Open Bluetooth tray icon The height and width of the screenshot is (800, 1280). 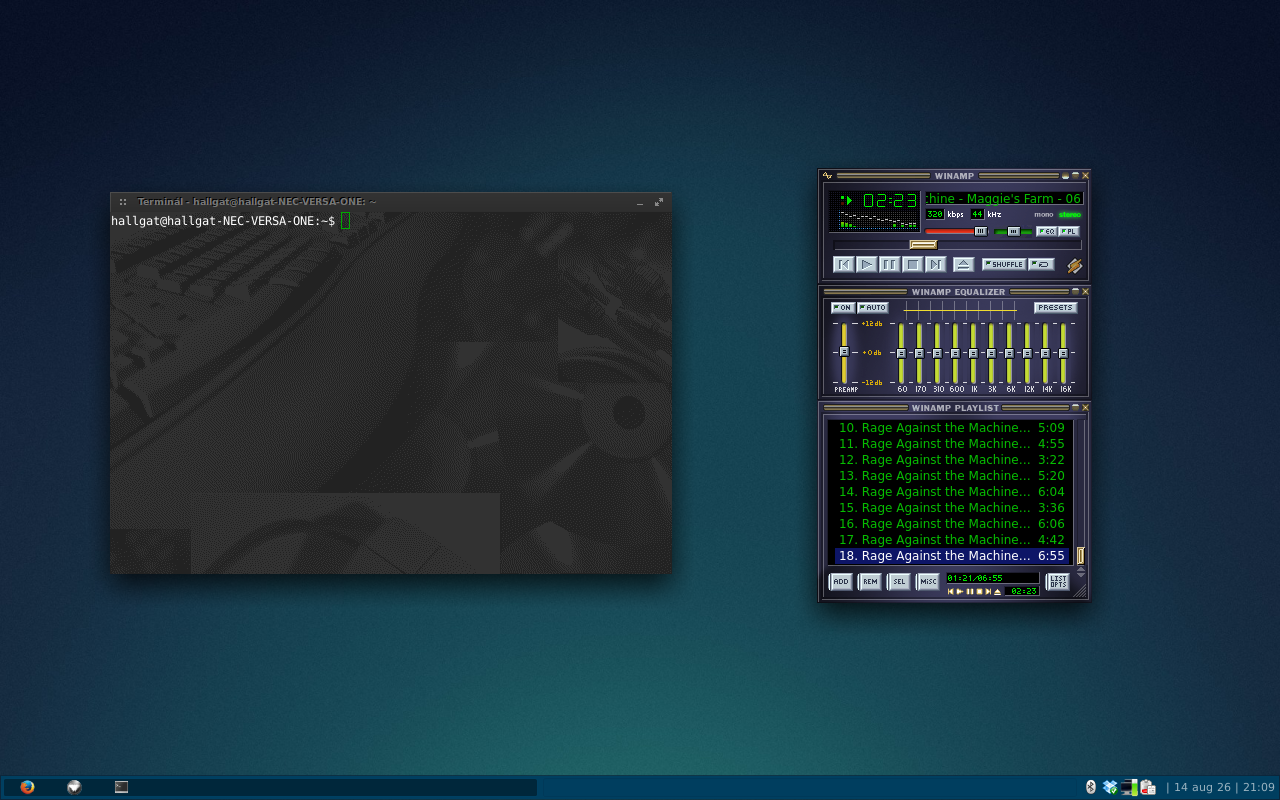coord(1091,787)
